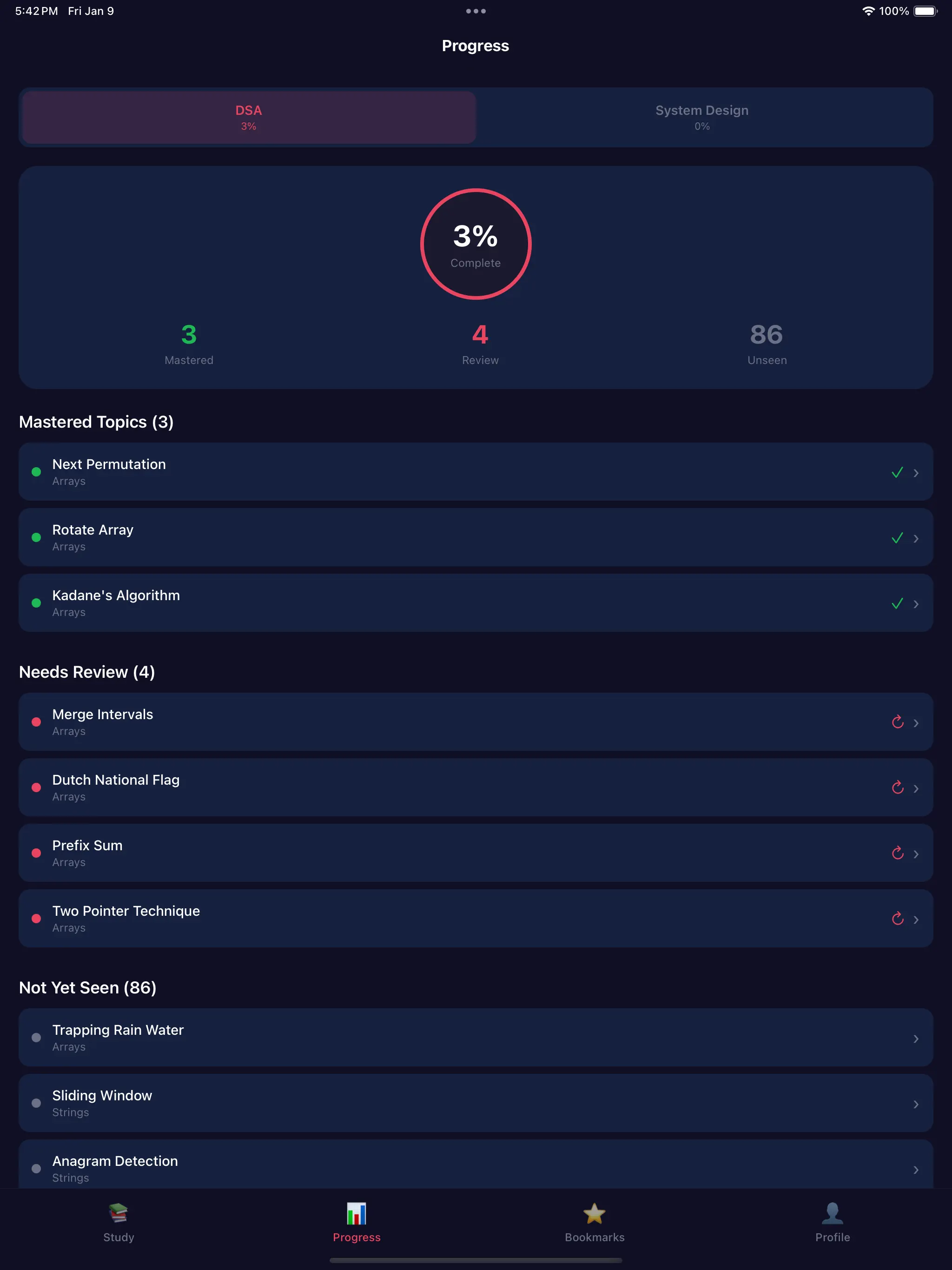952x1270 pixels.
Task: Tap the green checkmark on Rotate Array
Action: click(x=898, y=537)
